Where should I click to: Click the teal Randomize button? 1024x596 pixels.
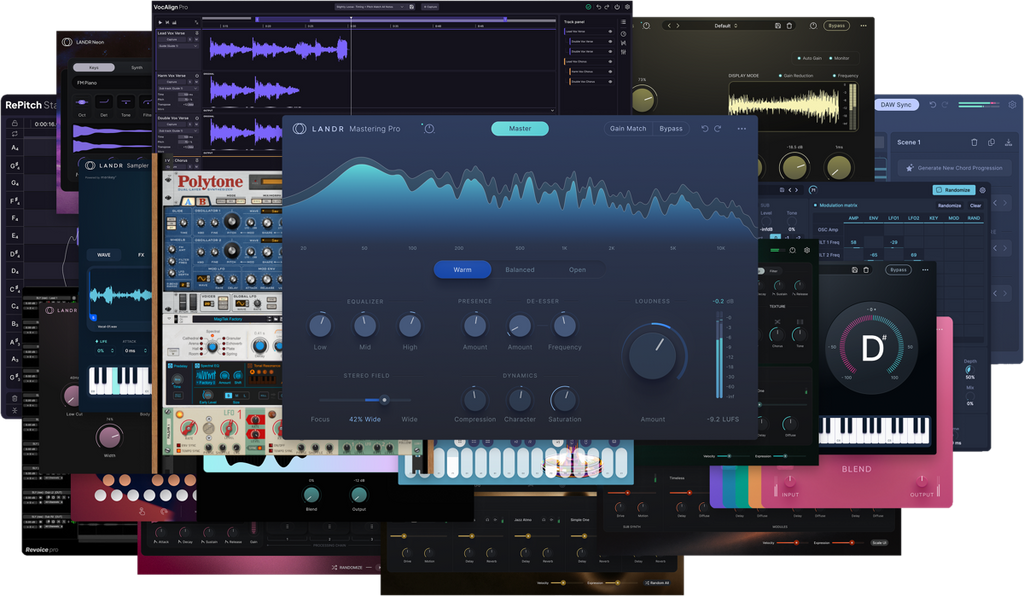(x=953, y=190)
